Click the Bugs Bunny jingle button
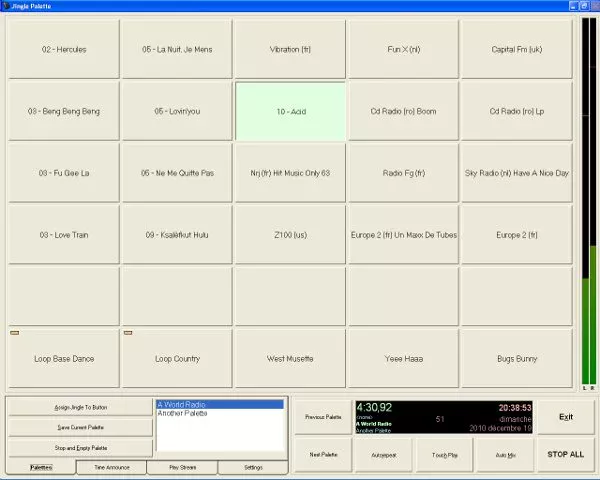The image size is (600, 480). (x=516, y=358)
